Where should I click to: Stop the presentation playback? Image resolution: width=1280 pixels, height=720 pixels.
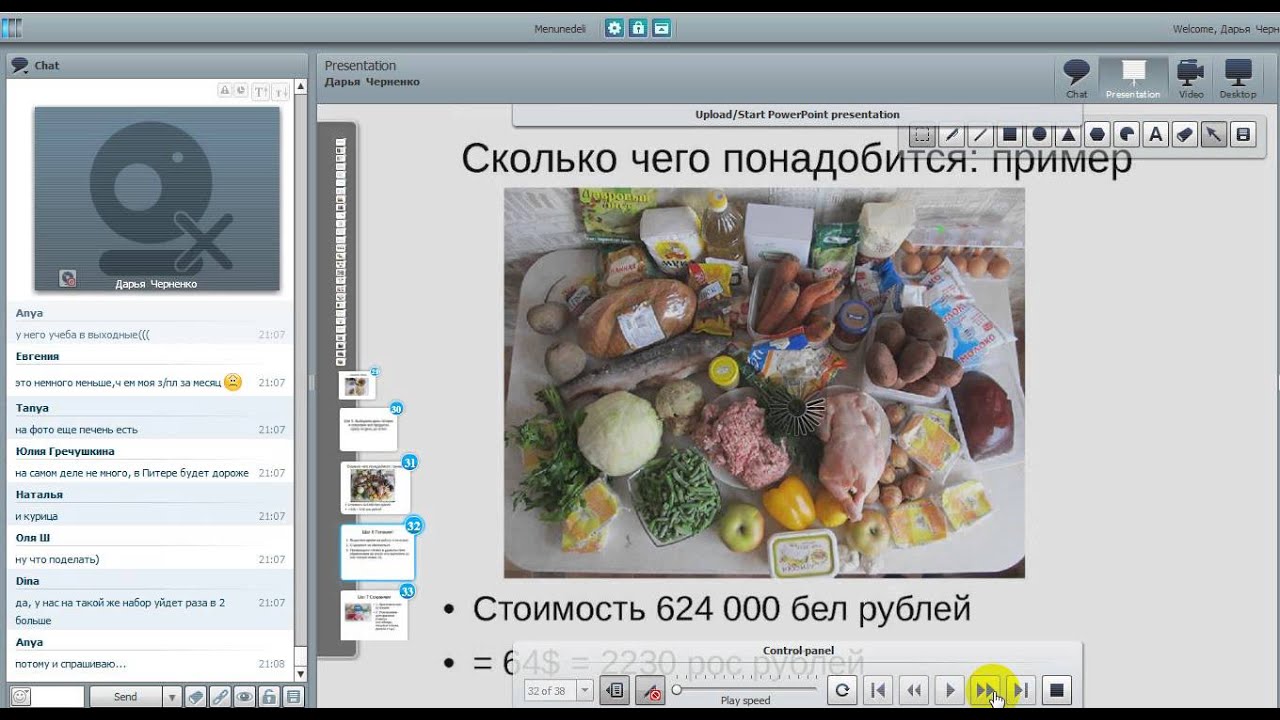[x=1057, y=690]
